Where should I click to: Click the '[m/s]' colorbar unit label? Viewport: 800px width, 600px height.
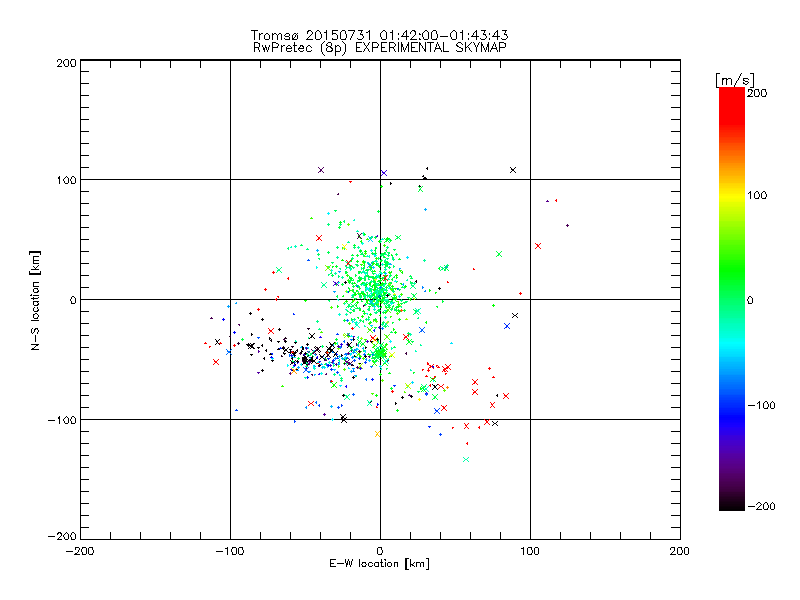735,80
